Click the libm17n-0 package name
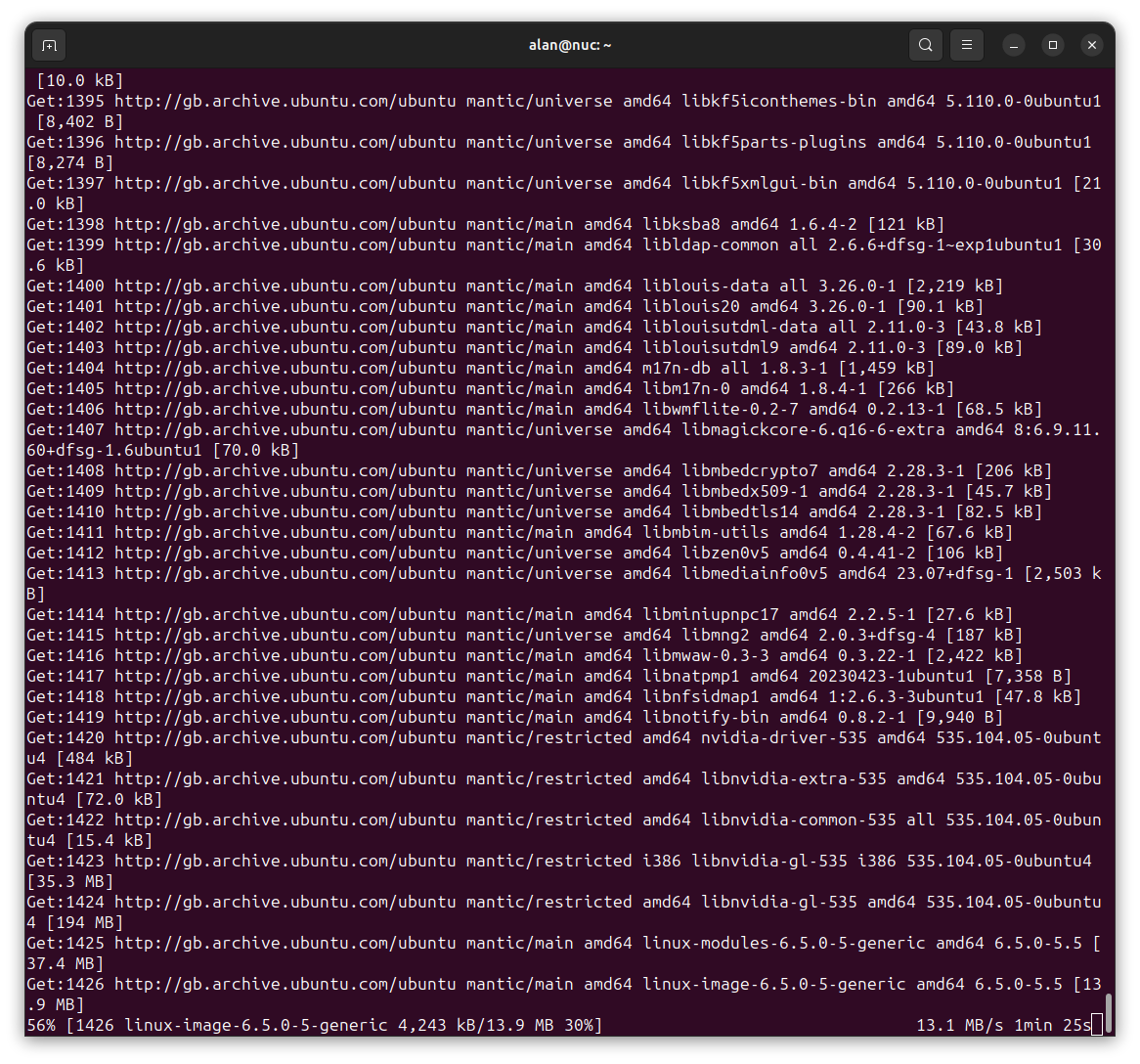The height and width of the screenshot is (1064, 1140). click(x=686, y=388)
